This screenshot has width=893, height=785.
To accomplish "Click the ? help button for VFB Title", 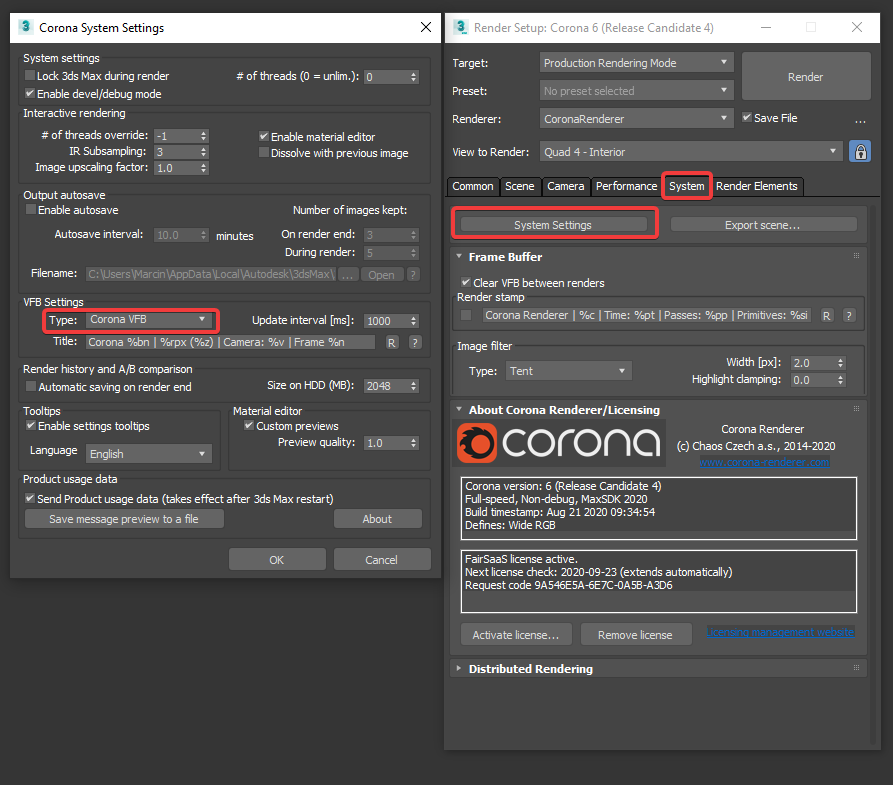I will (415, 342).
